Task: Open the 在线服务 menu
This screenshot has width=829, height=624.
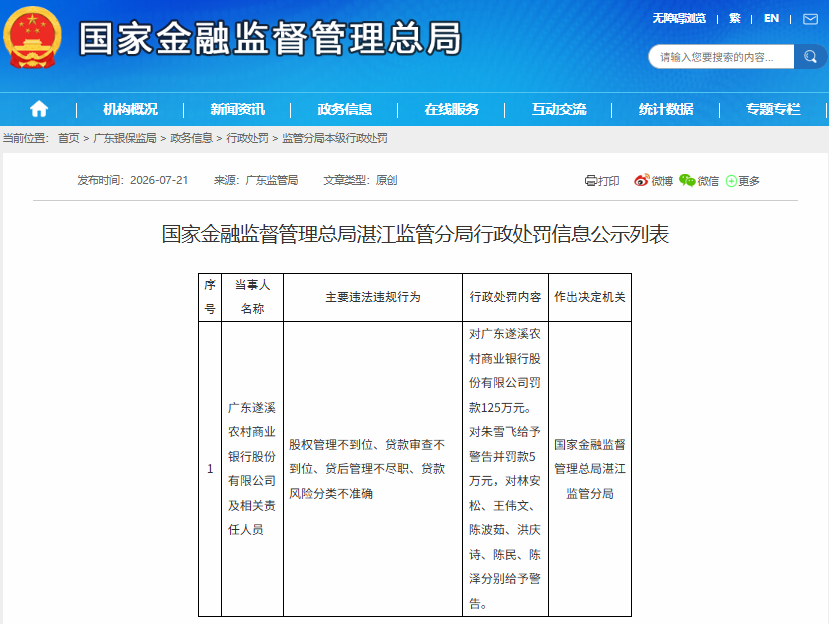Action: 452,109
